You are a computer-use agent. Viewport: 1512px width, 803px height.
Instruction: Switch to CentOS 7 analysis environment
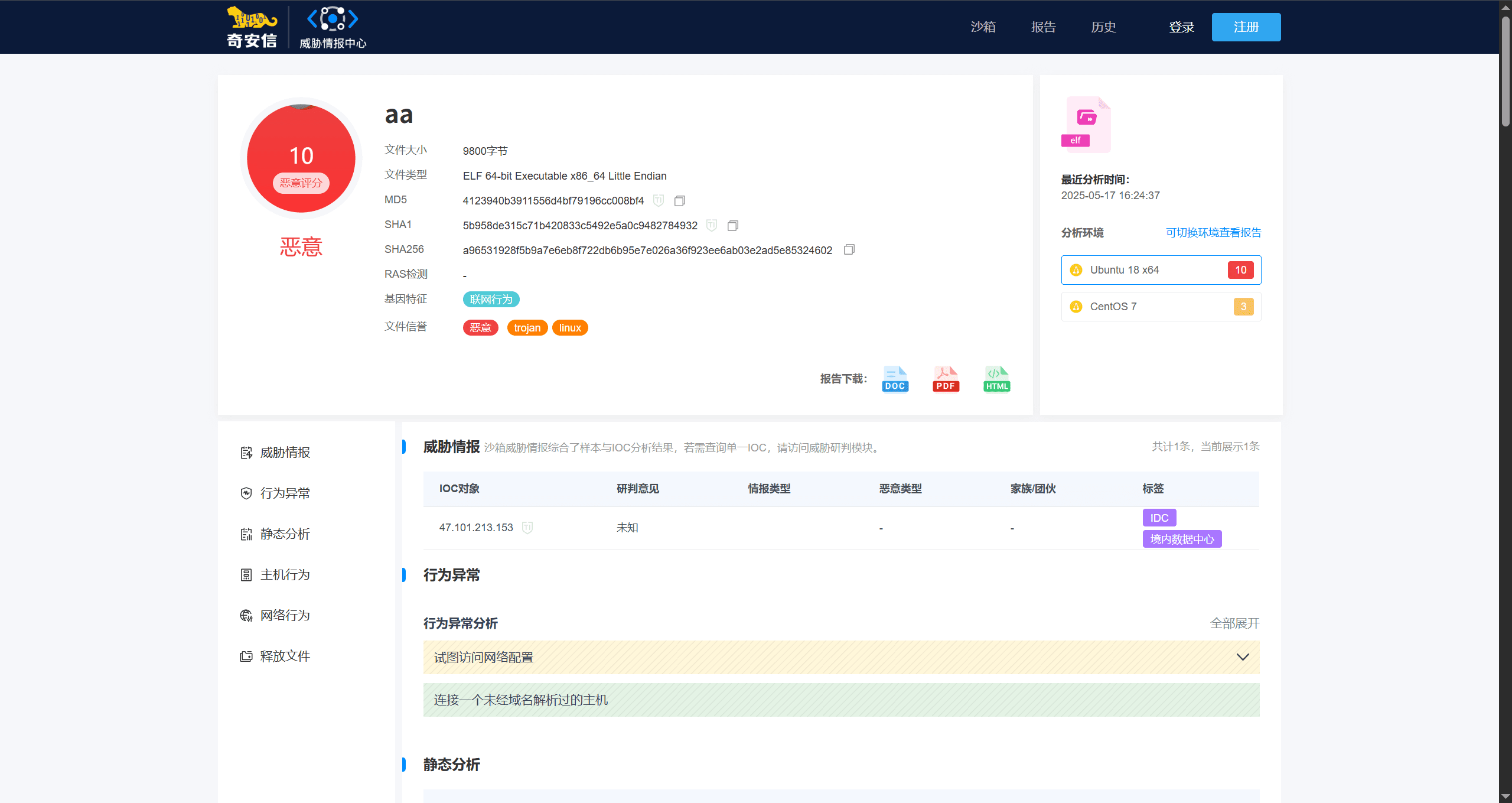[x=1161, y=307]
